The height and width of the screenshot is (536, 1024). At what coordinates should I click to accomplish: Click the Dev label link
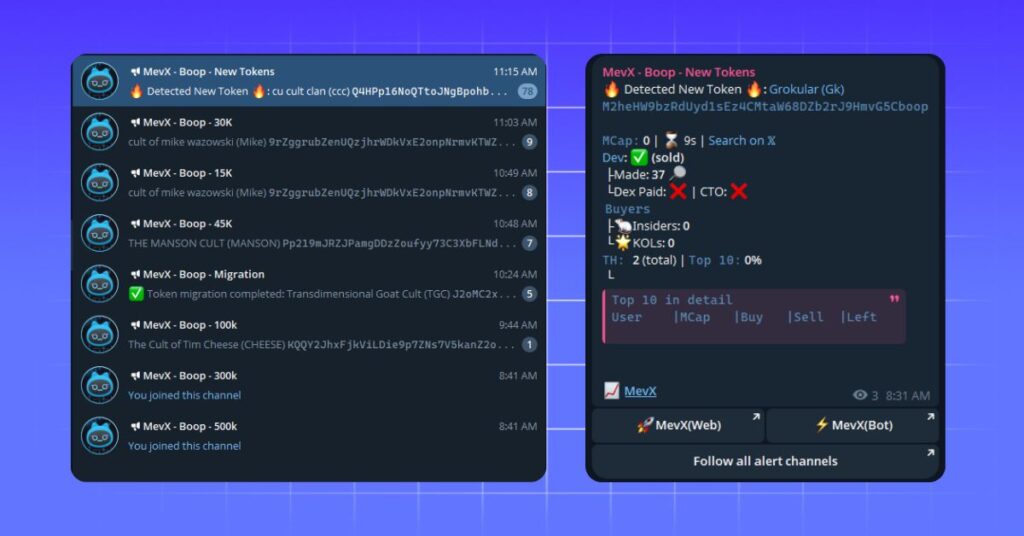tap(615, 157)
